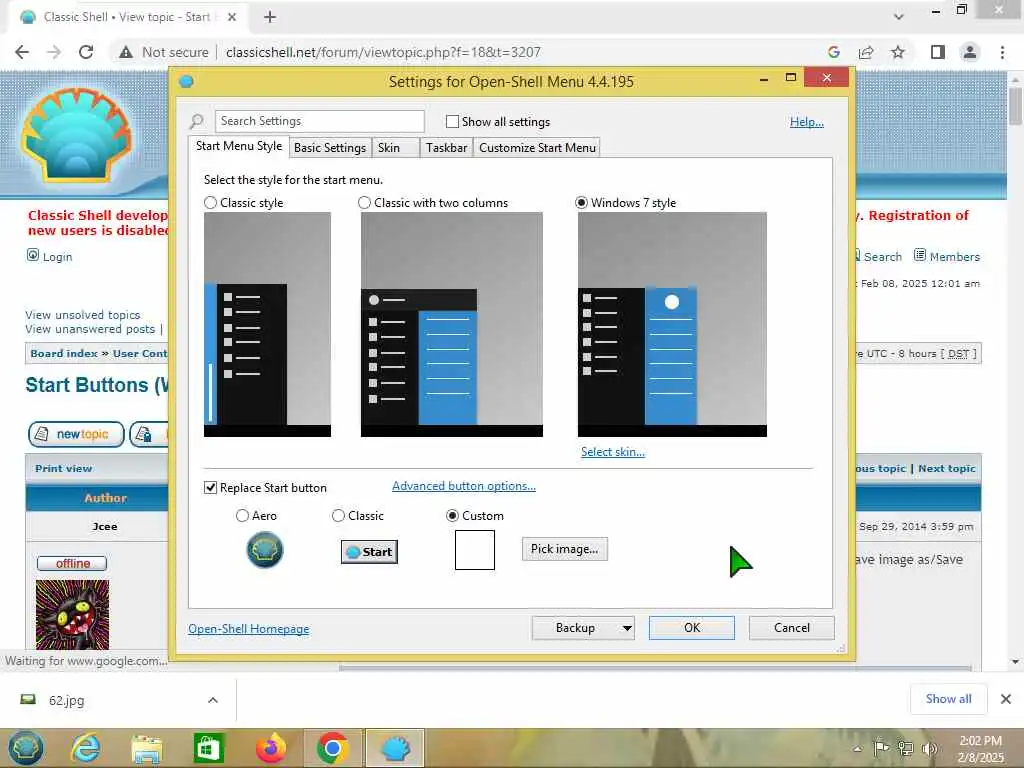Click the volume speaker tray icon

point(929,748)
